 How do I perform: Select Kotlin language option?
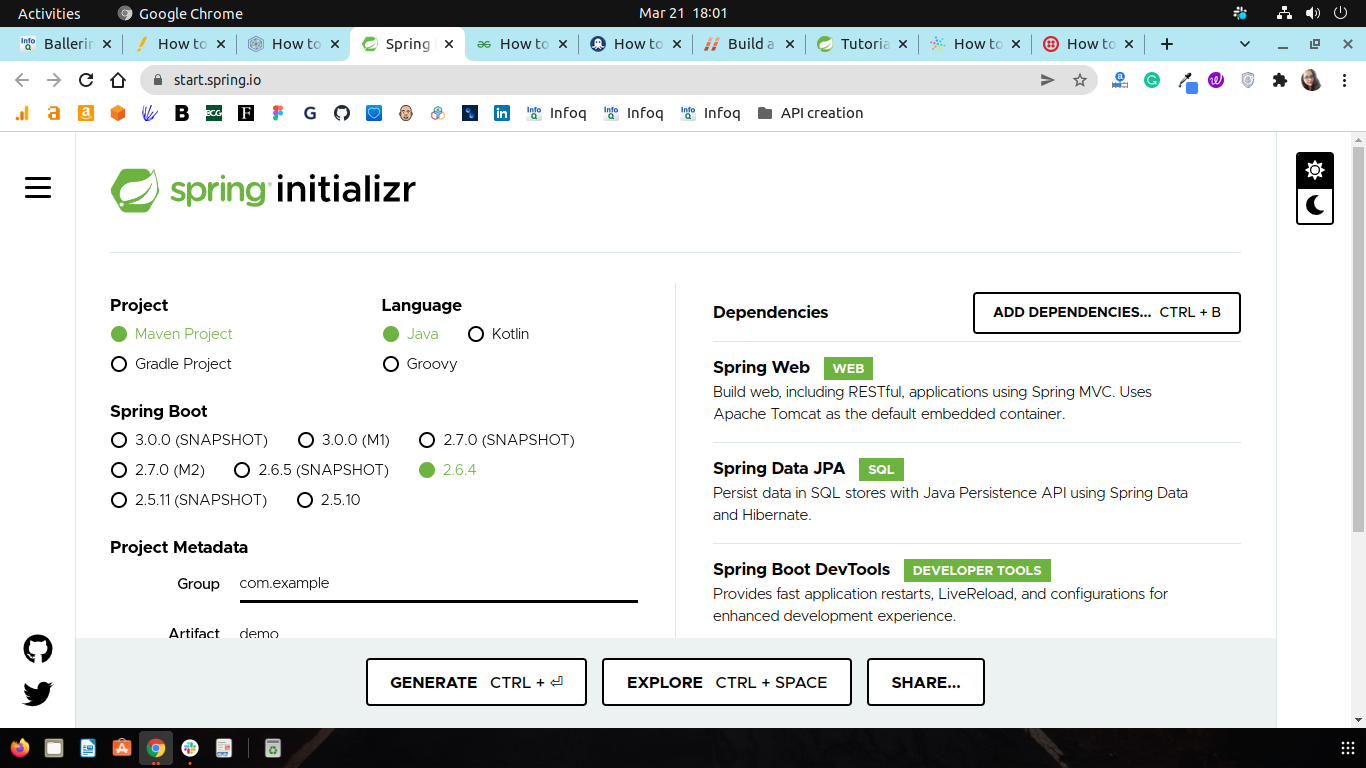click(x=498, y=334)
